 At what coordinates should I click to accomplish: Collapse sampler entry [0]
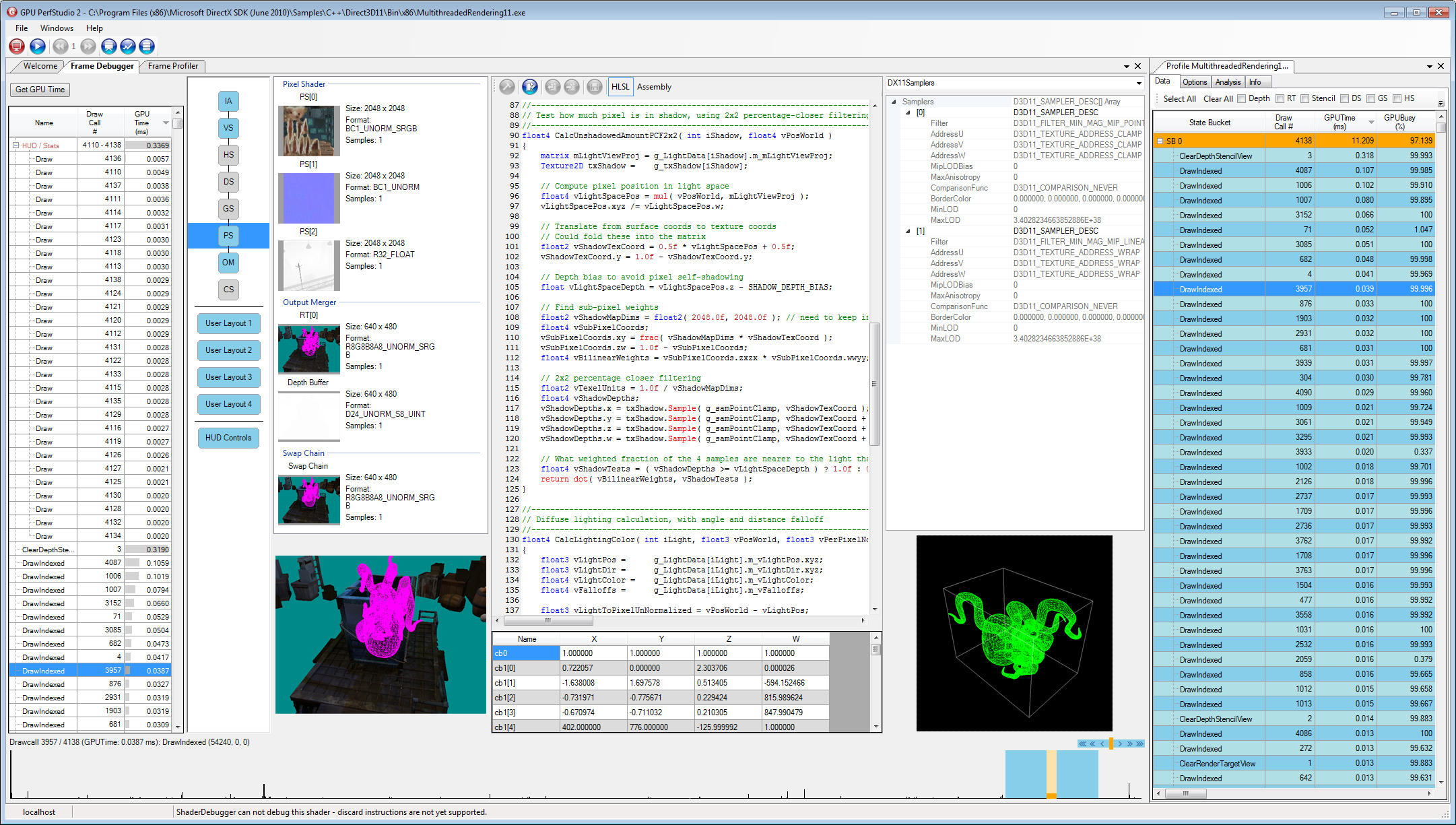[x=908, y=112]
